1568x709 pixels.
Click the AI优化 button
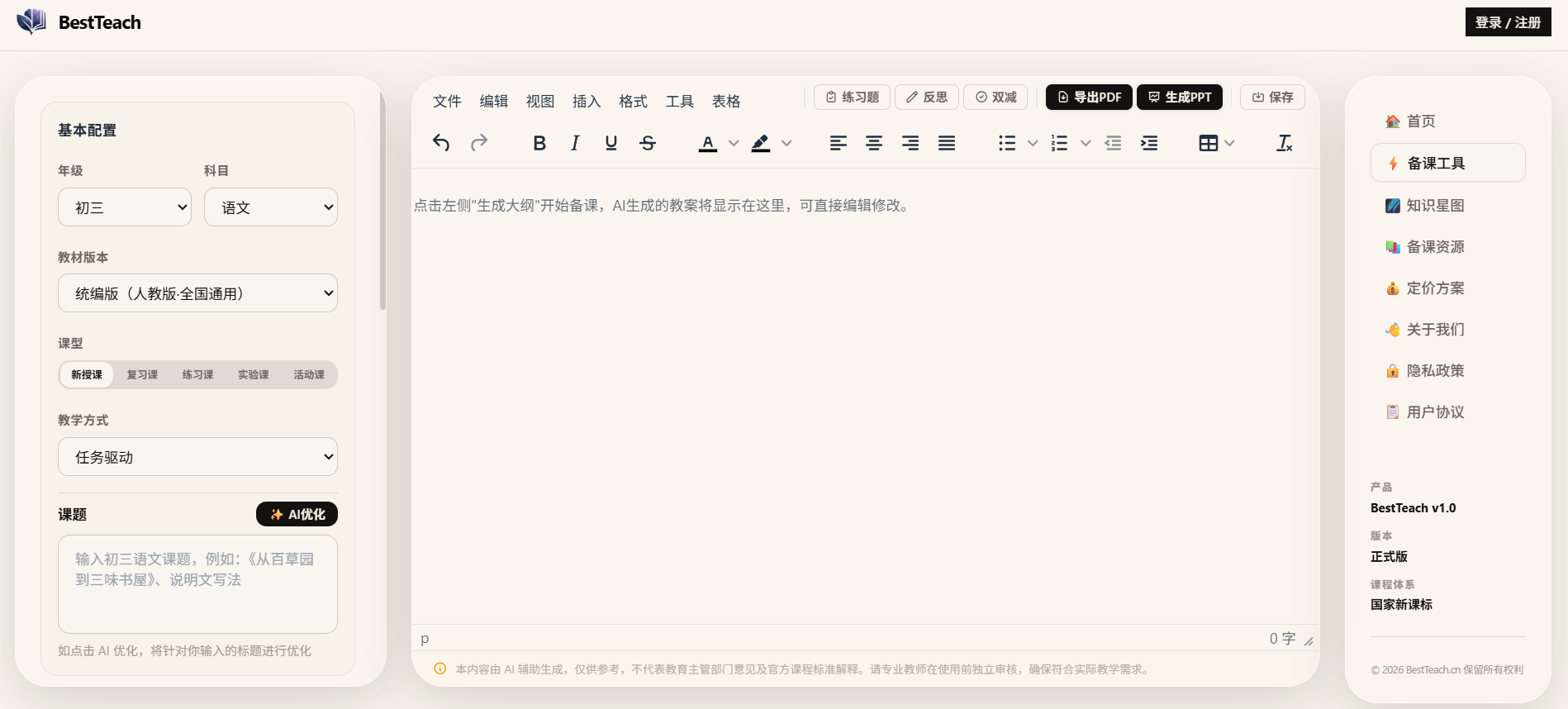(297, 514)
